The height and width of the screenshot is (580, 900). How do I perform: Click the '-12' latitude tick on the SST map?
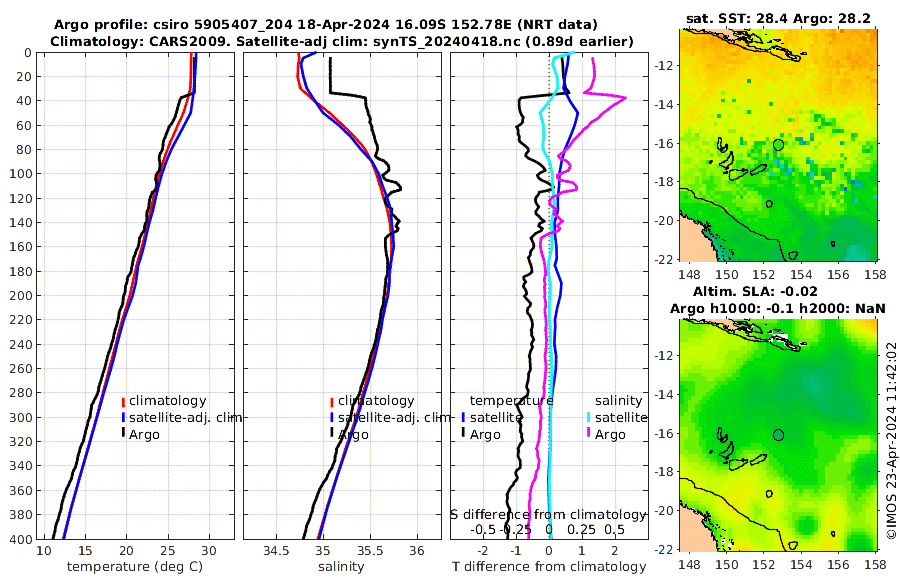tap(663, 65)
